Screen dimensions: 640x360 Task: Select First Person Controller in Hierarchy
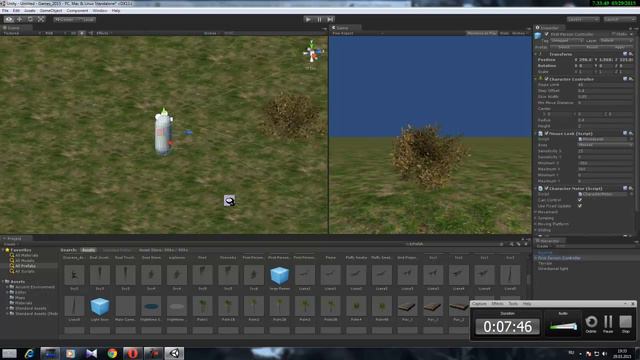pyautogui.click(x=559, y=258)
